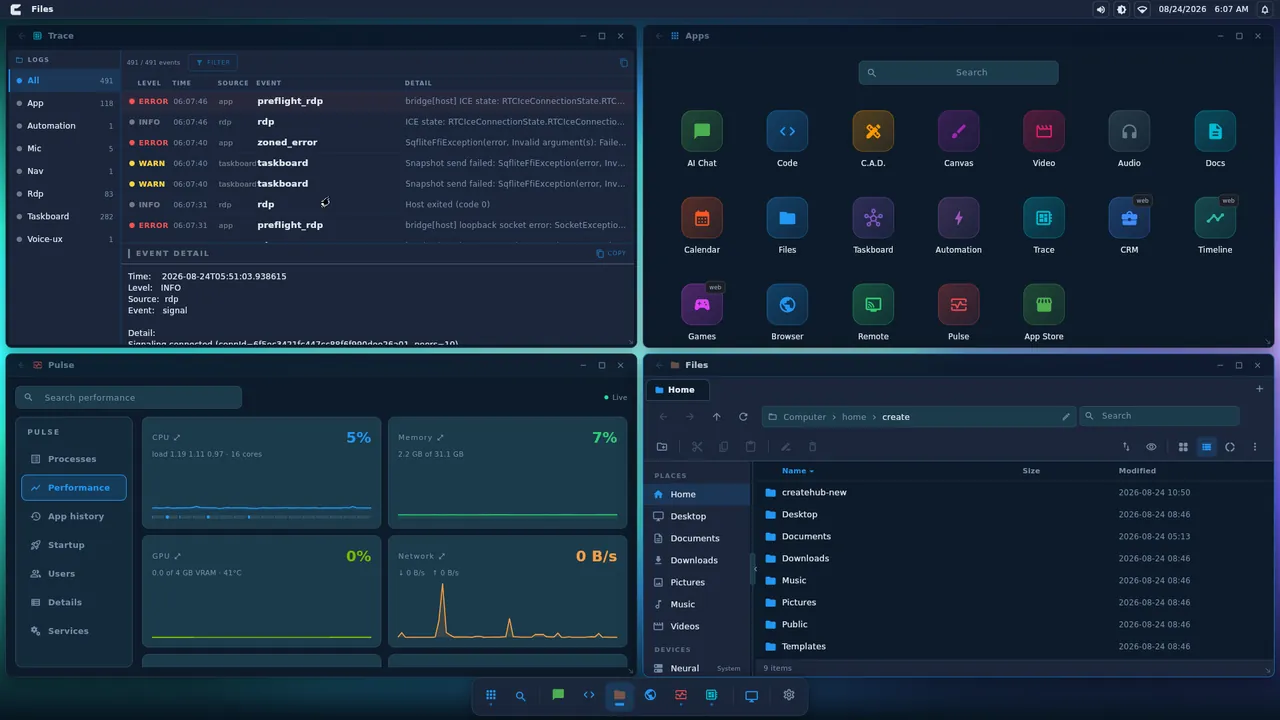Click the Copy button in Event Detail
Screen dimensions: 1280x720
[611, 253]
